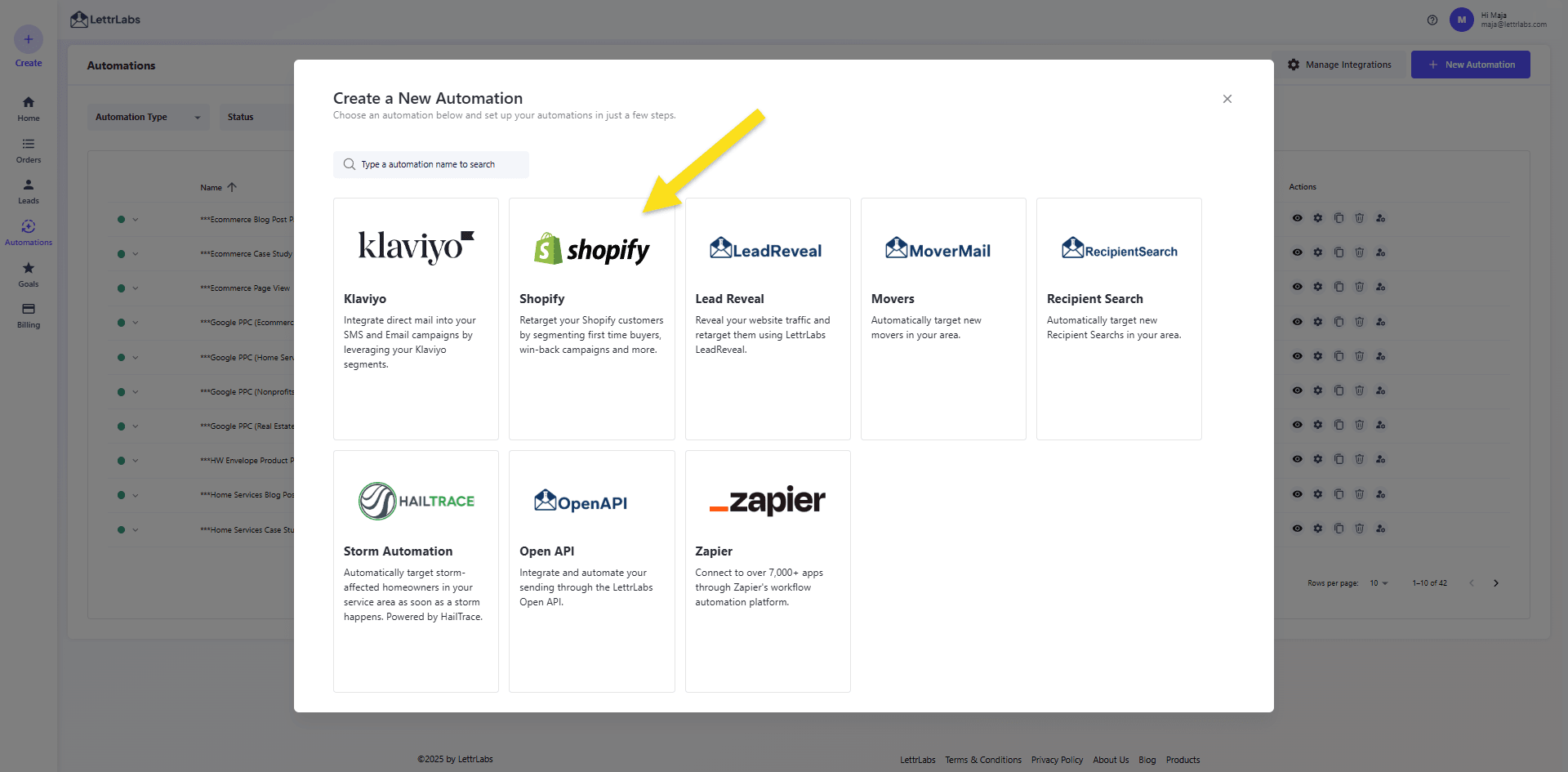Close the Create a New Automation dialog
This screenshot has height=772, width=1568.
(x=1227, y=99)
